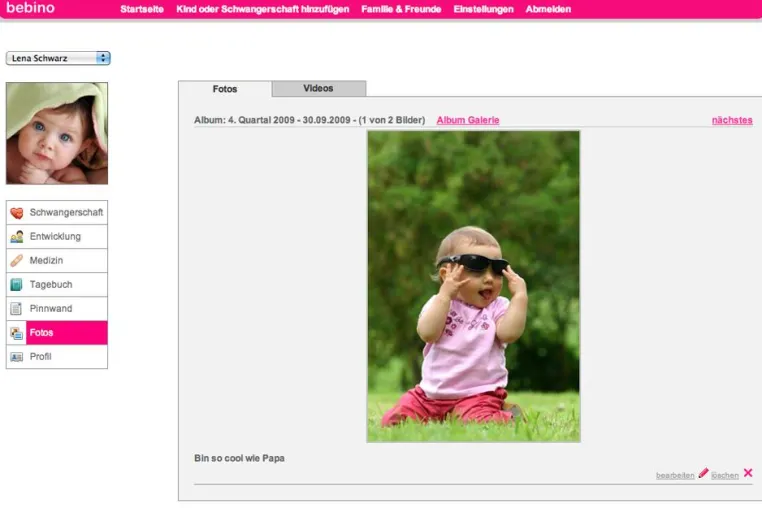Switch to the Videos tab
This screenshot has height=508, width=762.
pos(319,88)
